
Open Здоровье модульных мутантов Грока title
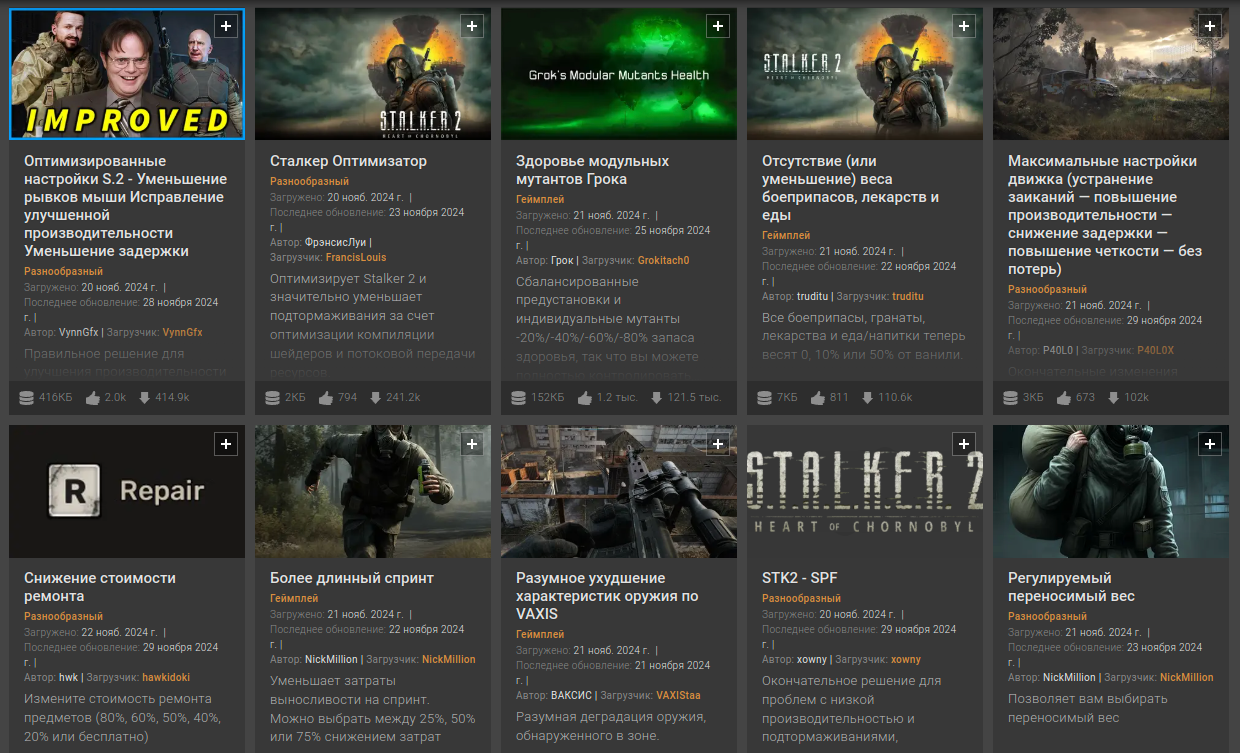tap(593, 170)
